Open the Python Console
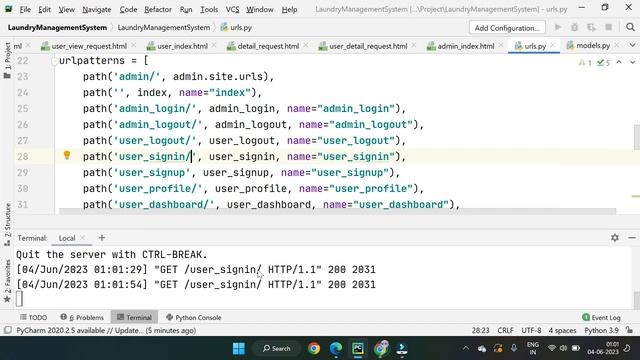This screenshot has height=360, width=640. (x=193, y=317)
